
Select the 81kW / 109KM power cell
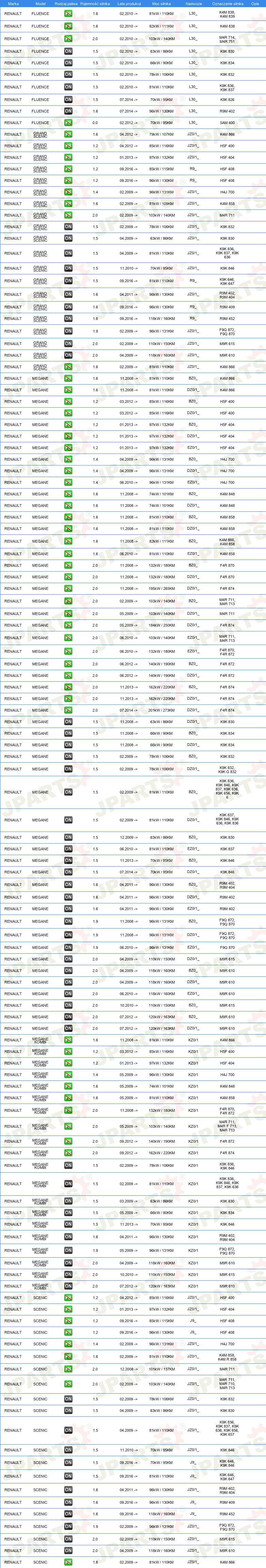[161, 204]
